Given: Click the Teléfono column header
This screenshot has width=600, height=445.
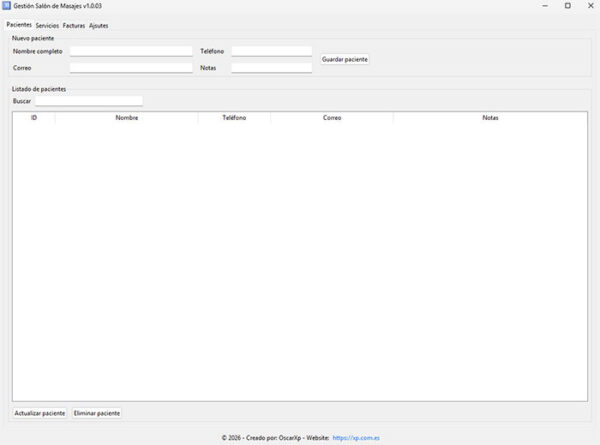Looking at the screenshot, I should click(x=234, y=117).
